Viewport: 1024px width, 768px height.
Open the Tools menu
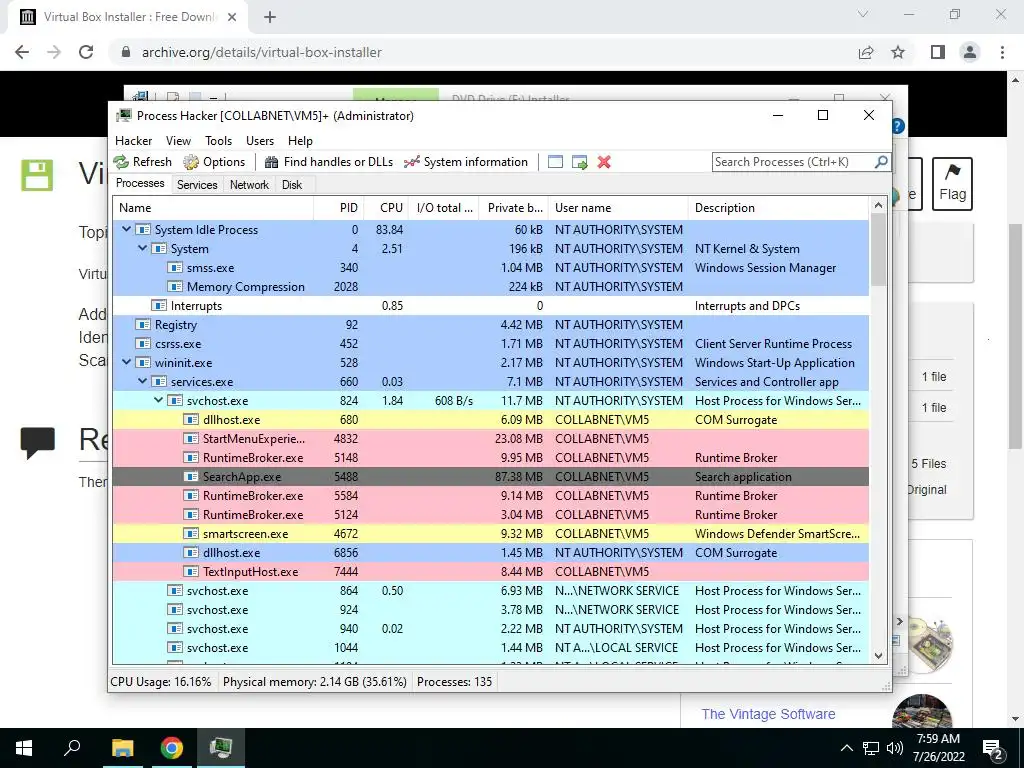click(218, 141)
